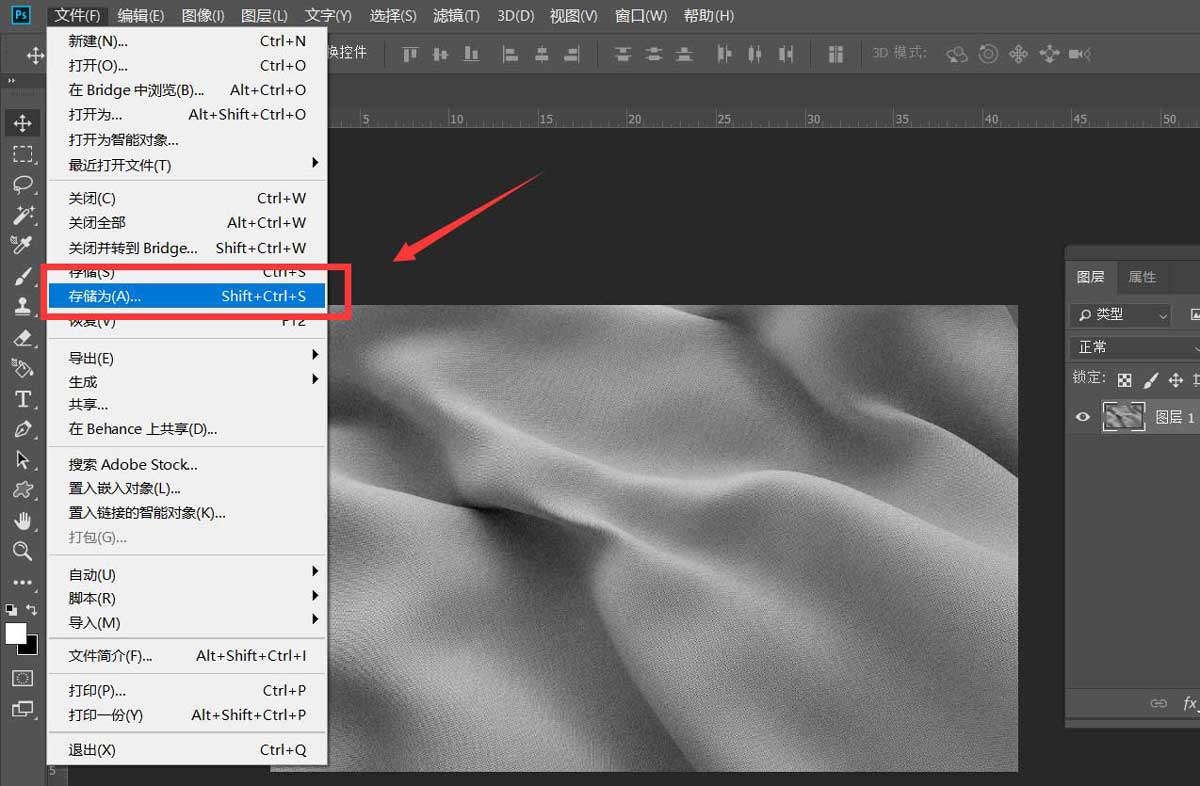Choose 搜索 Adobe Stock... menu entry
The image size is (1200, 786).
click(187, 464)
